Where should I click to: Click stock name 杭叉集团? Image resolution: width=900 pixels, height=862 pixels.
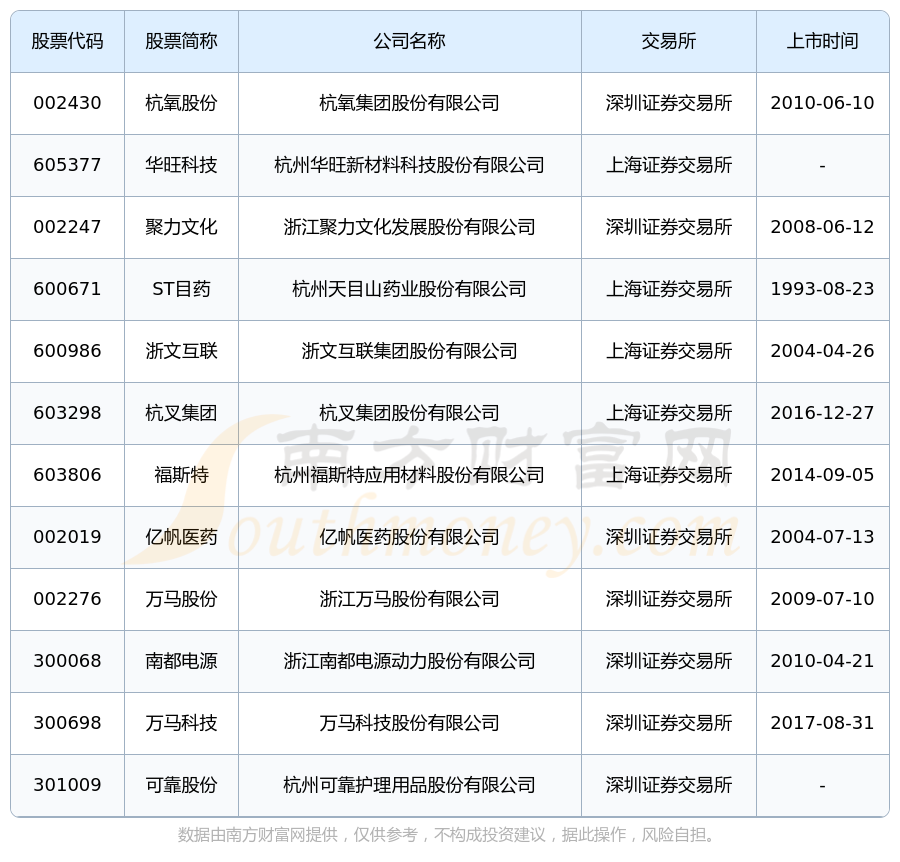(181, 413)
